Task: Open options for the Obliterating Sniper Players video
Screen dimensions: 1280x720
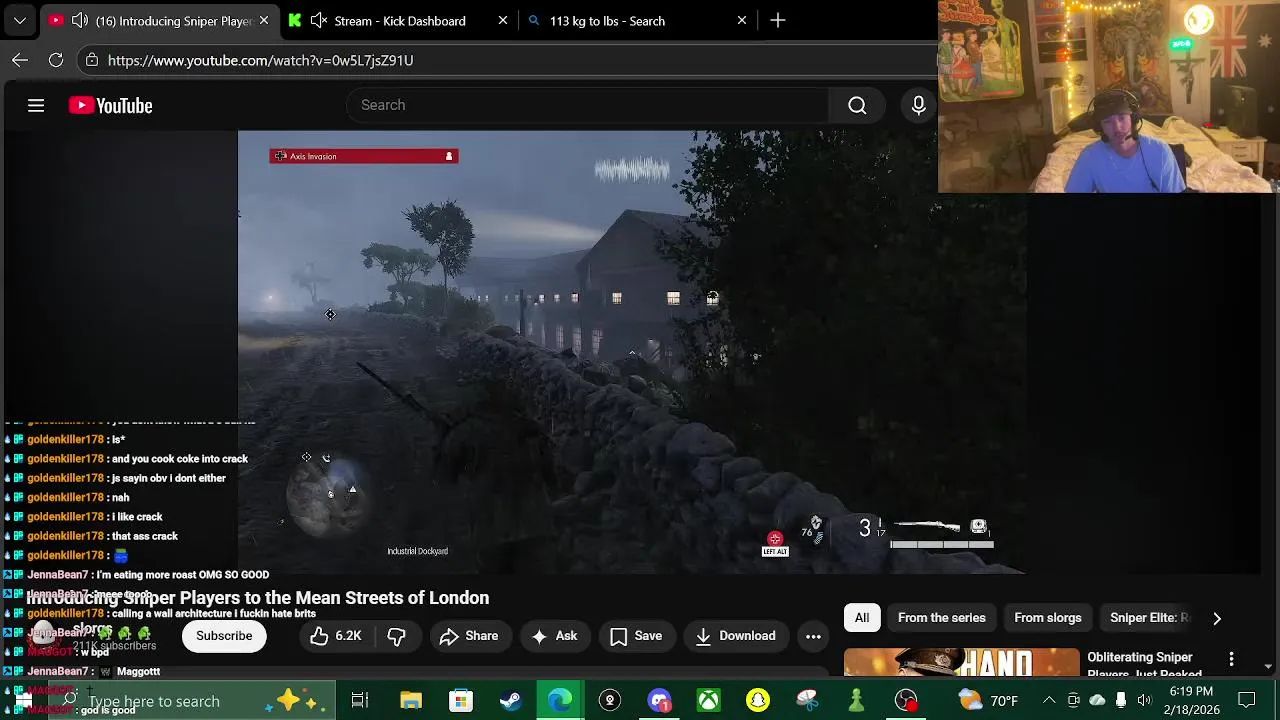Action: (1231, 660)
